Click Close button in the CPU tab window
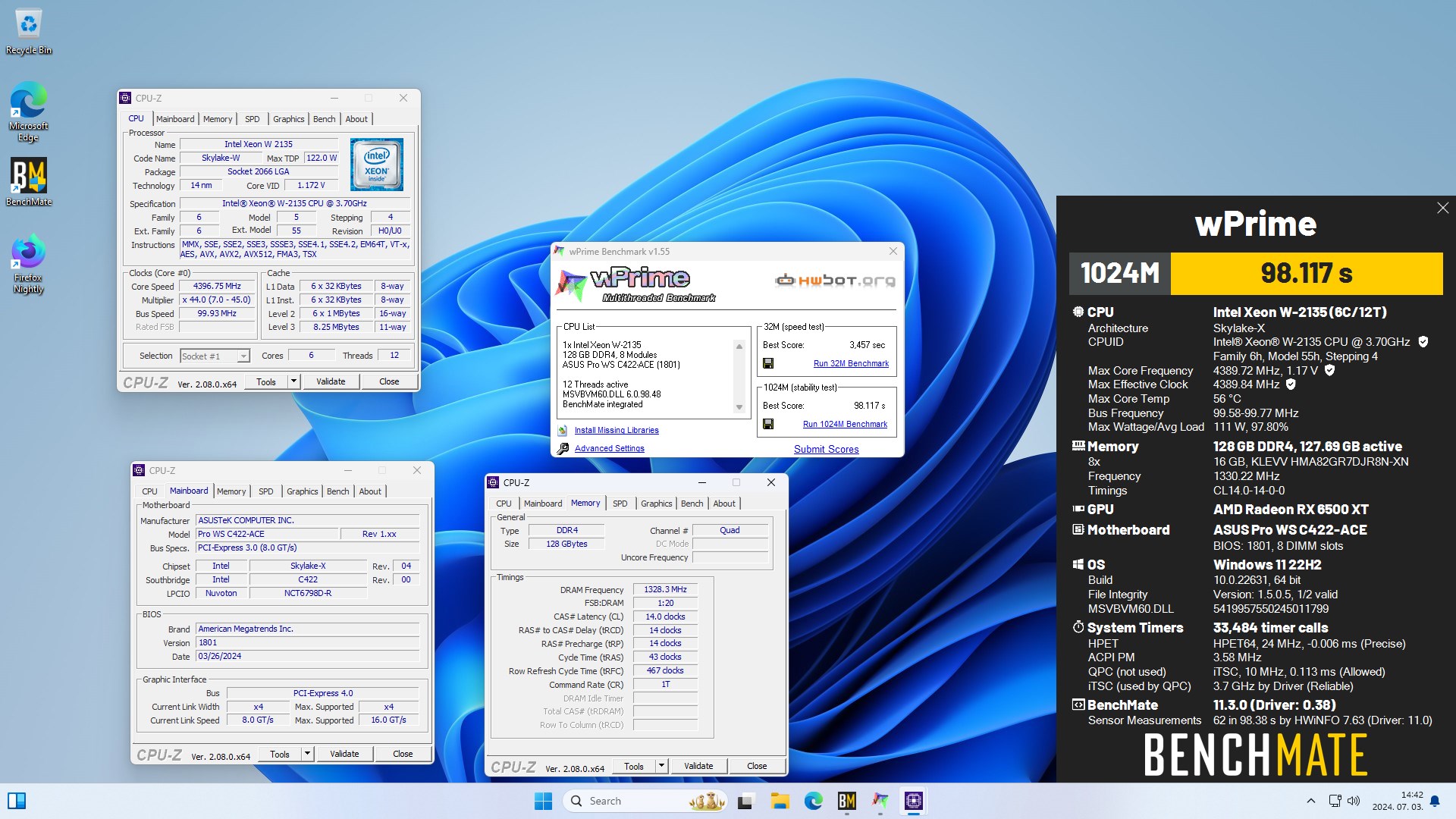This screenshot has height=819, width=1456. (x=389, y=381)
